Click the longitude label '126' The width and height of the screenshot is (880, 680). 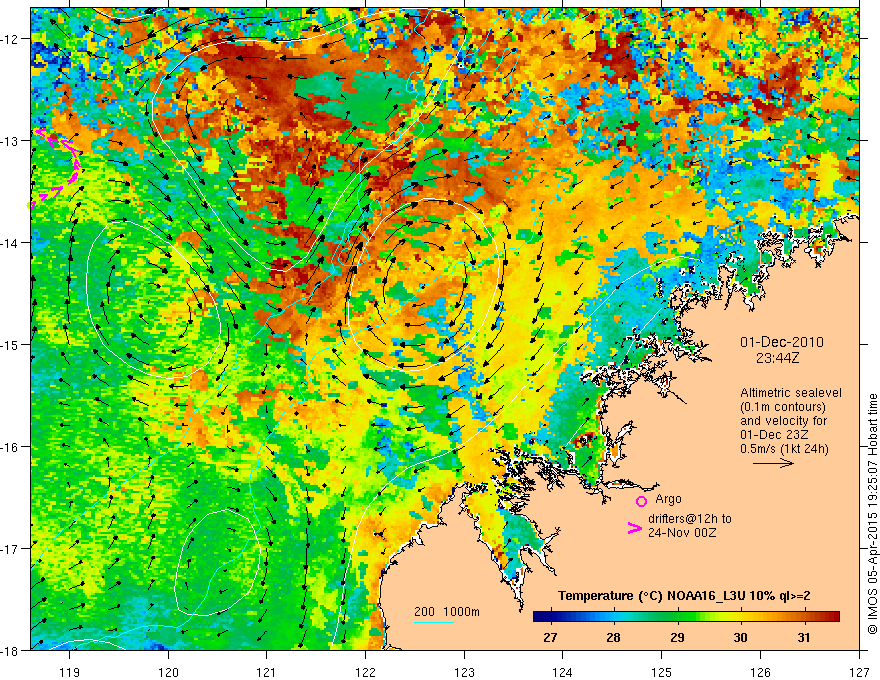[x=760, y=672]
